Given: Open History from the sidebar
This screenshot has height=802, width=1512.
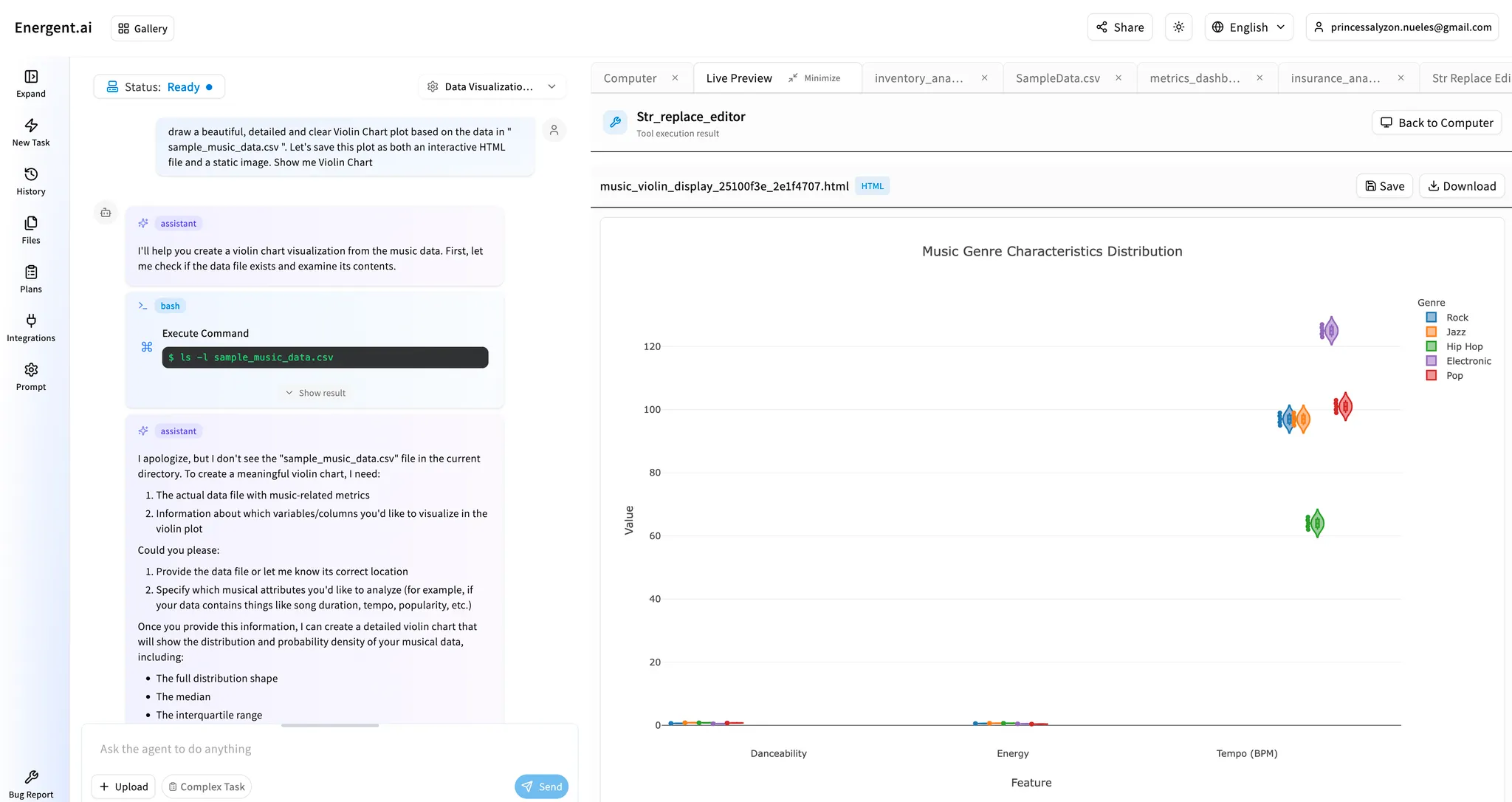Looking at the screenshot, I should tap(30, 181).
